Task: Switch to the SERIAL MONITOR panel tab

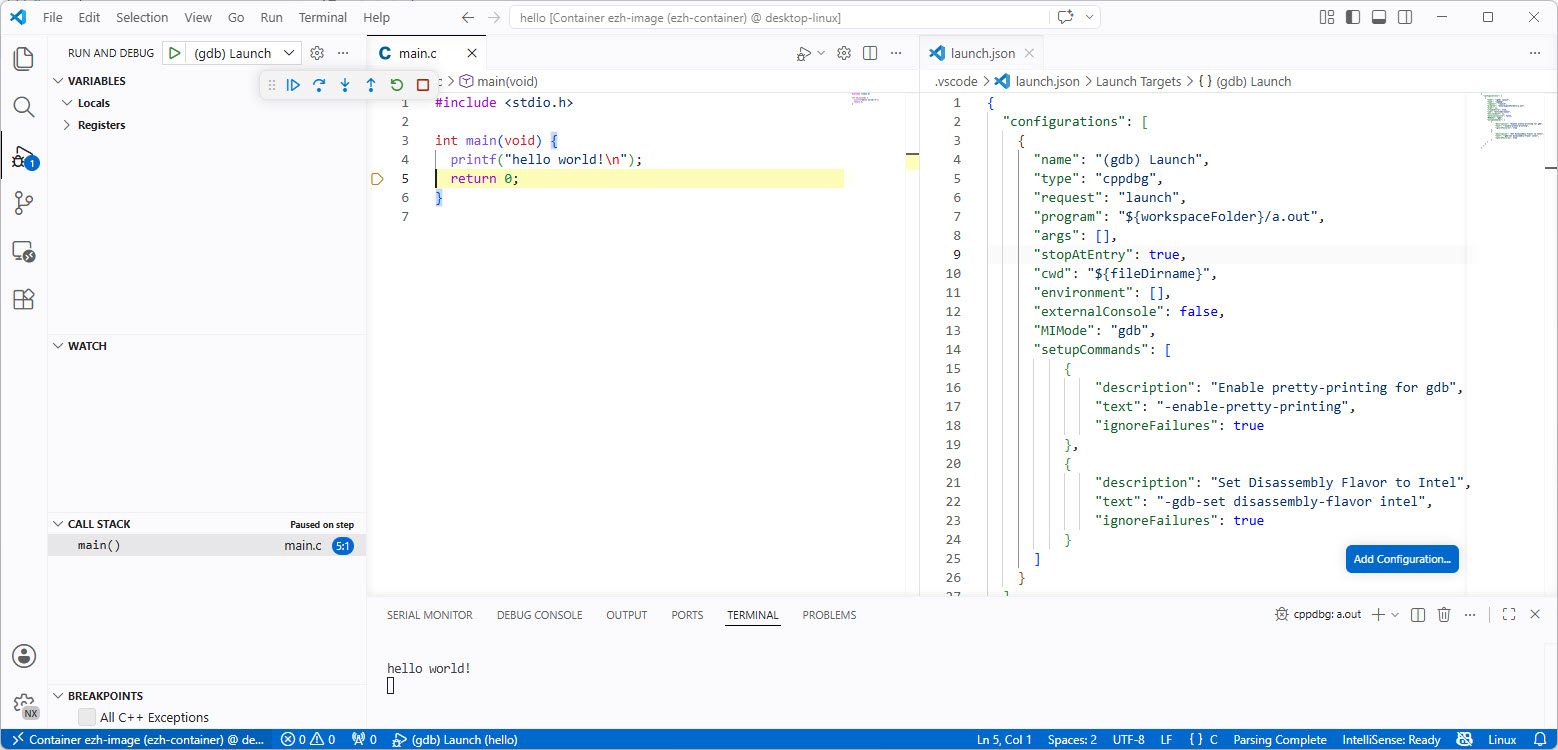Action: coord(430,615)
